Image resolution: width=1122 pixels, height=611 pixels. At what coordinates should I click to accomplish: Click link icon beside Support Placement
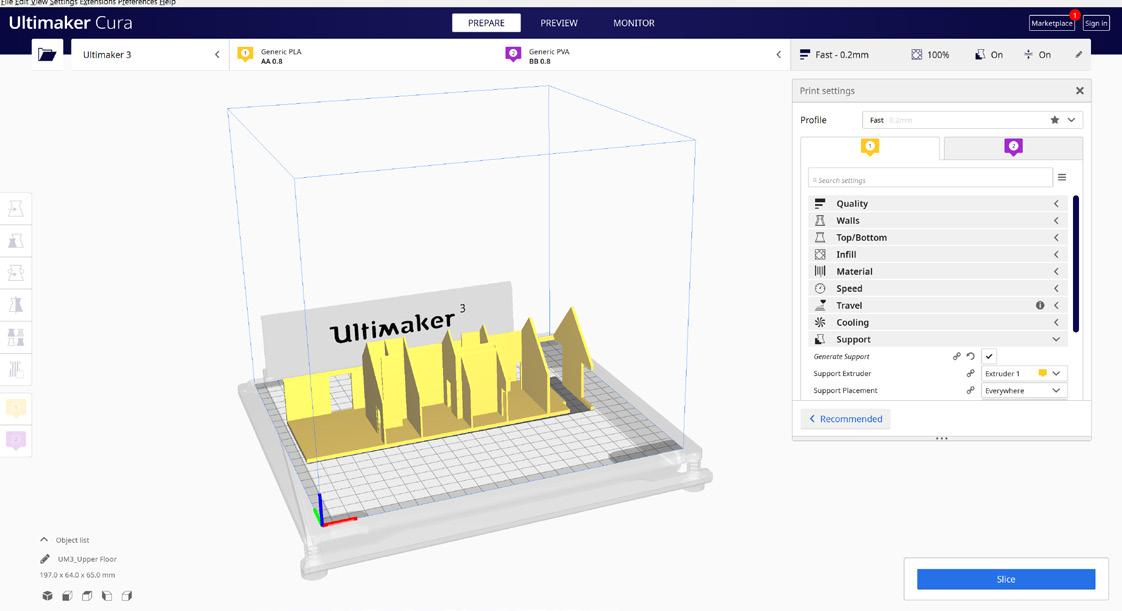(970, 391)
